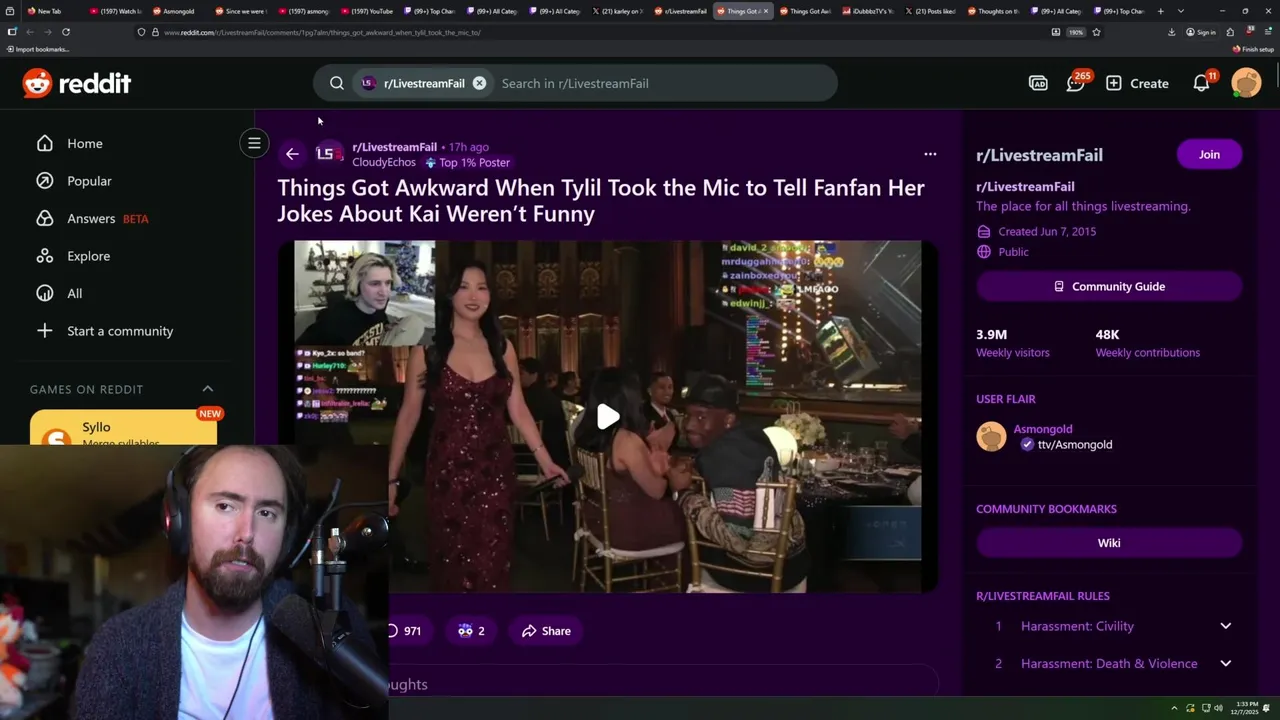Open a new browser tab with plus
The width and height of the screenshot is (1280, 720).
[1160, 11]
